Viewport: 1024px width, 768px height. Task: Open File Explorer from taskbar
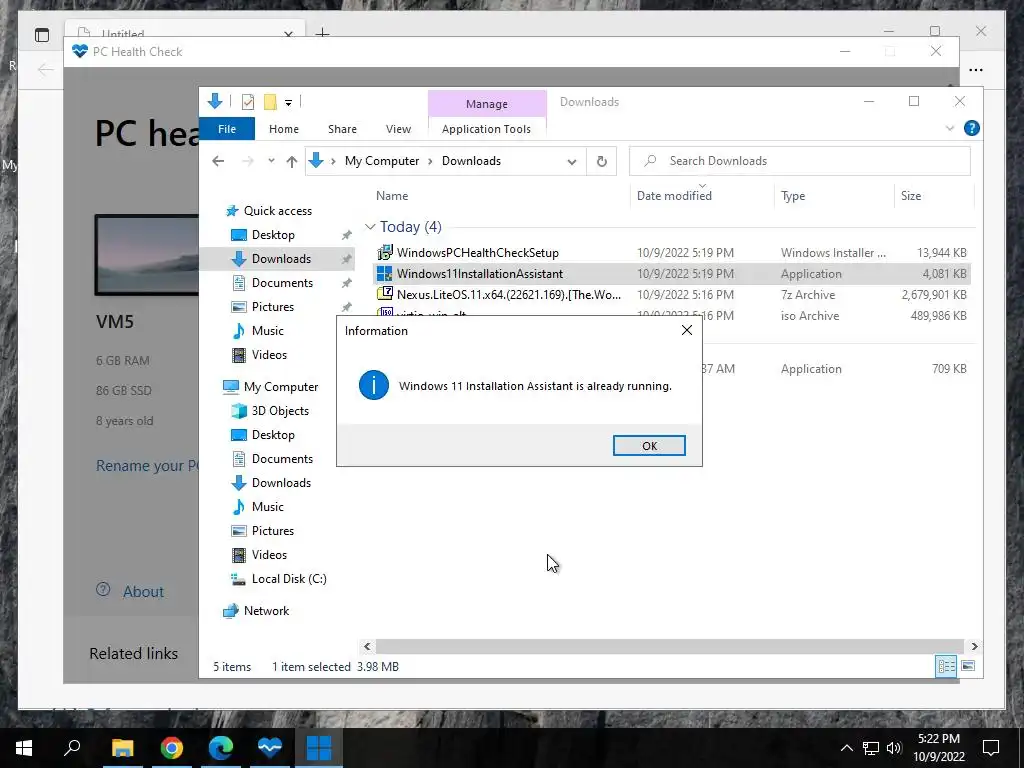point(122,748)
